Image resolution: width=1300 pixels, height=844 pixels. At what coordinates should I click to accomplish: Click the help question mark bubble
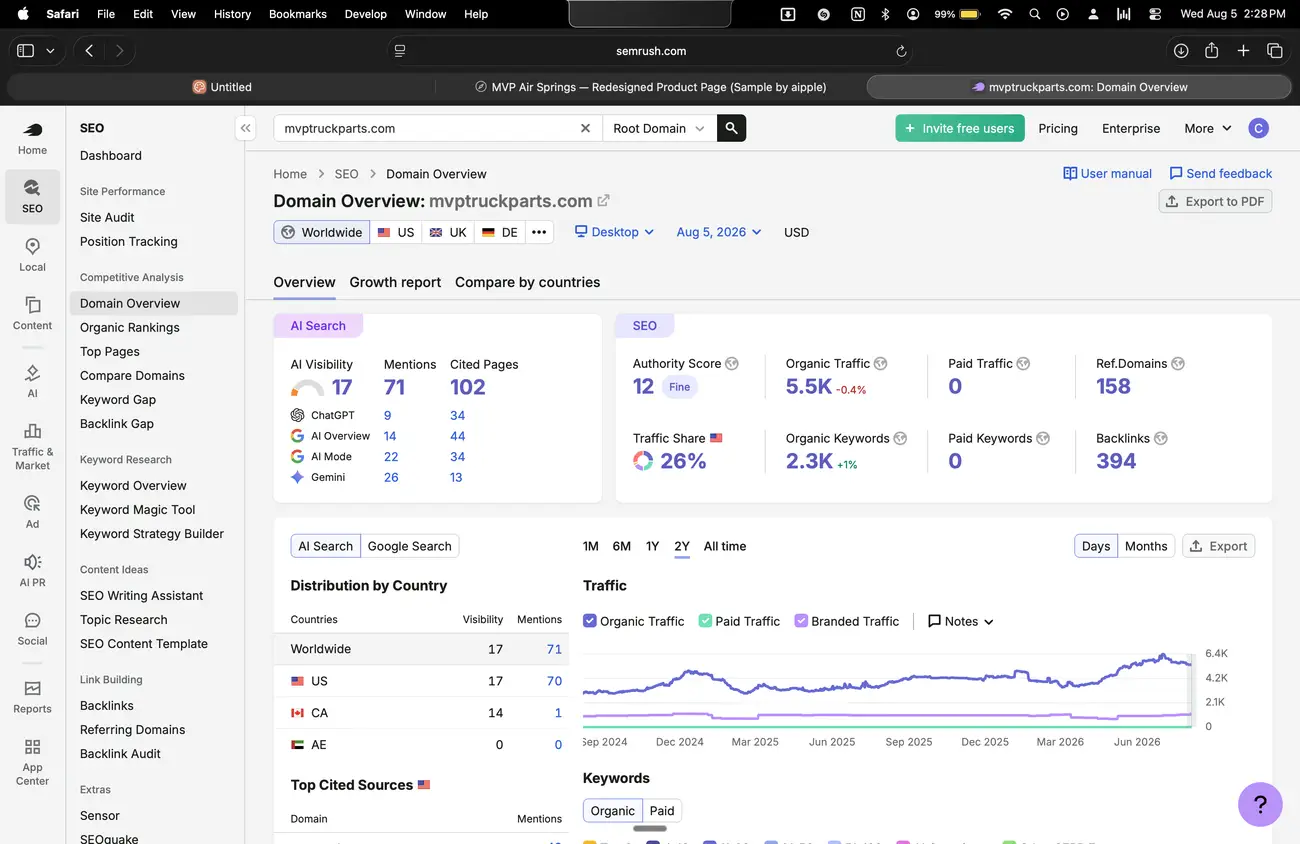(x=1260, y=804)
